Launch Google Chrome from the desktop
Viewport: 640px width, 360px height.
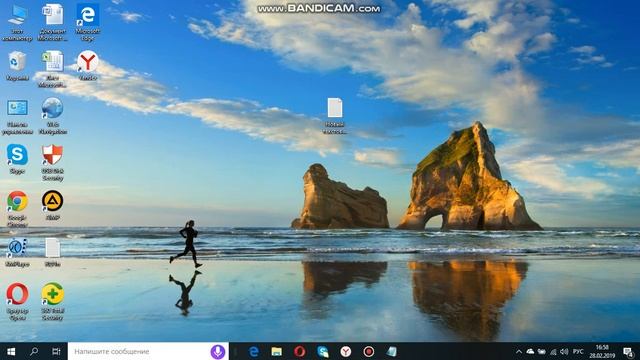[x=17, y=209]
